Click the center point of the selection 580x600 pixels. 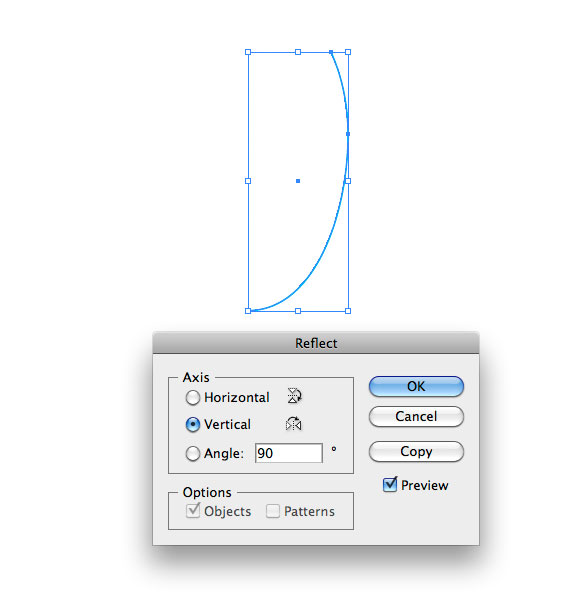tap(298, 181)
